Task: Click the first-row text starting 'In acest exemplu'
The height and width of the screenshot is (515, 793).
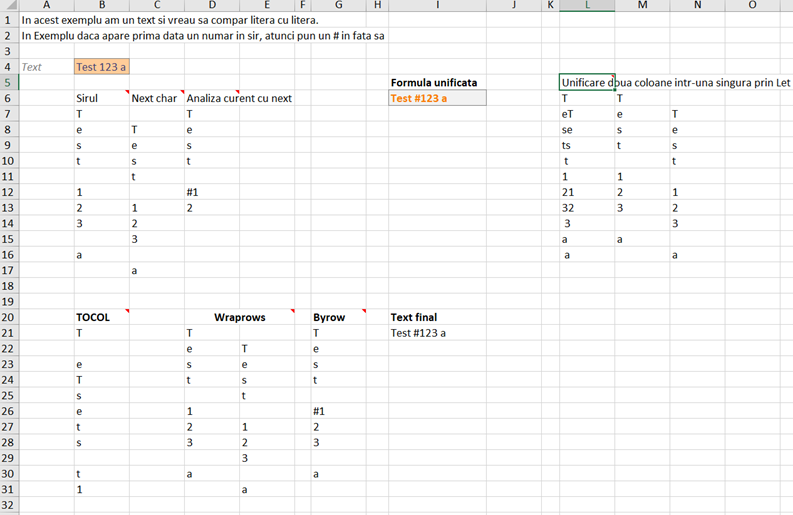Action: [x=170, y=20]
